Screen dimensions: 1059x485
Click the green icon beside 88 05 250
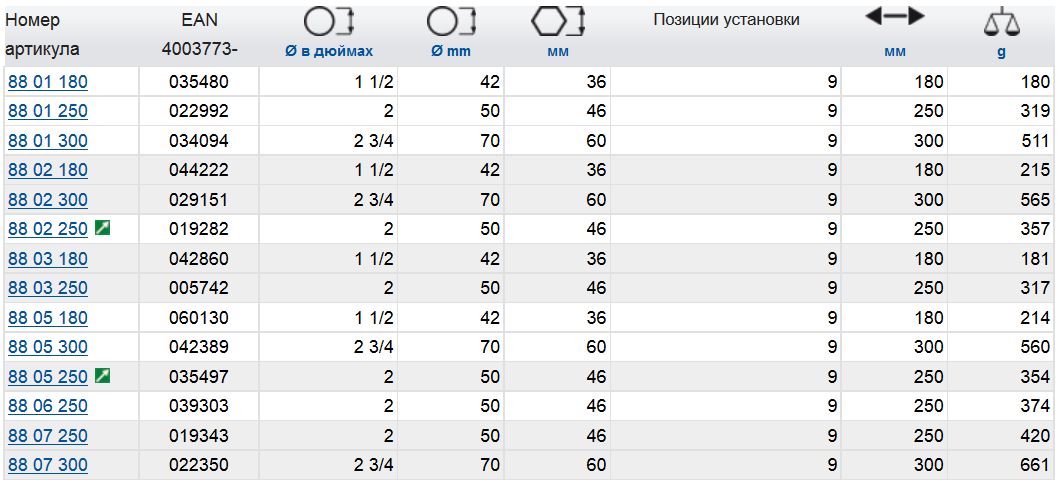[x=103, y=376]
